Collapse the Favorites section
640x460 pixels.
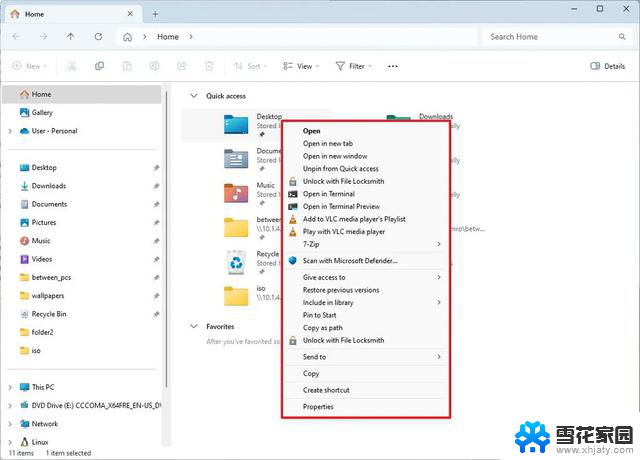(194, 327)
